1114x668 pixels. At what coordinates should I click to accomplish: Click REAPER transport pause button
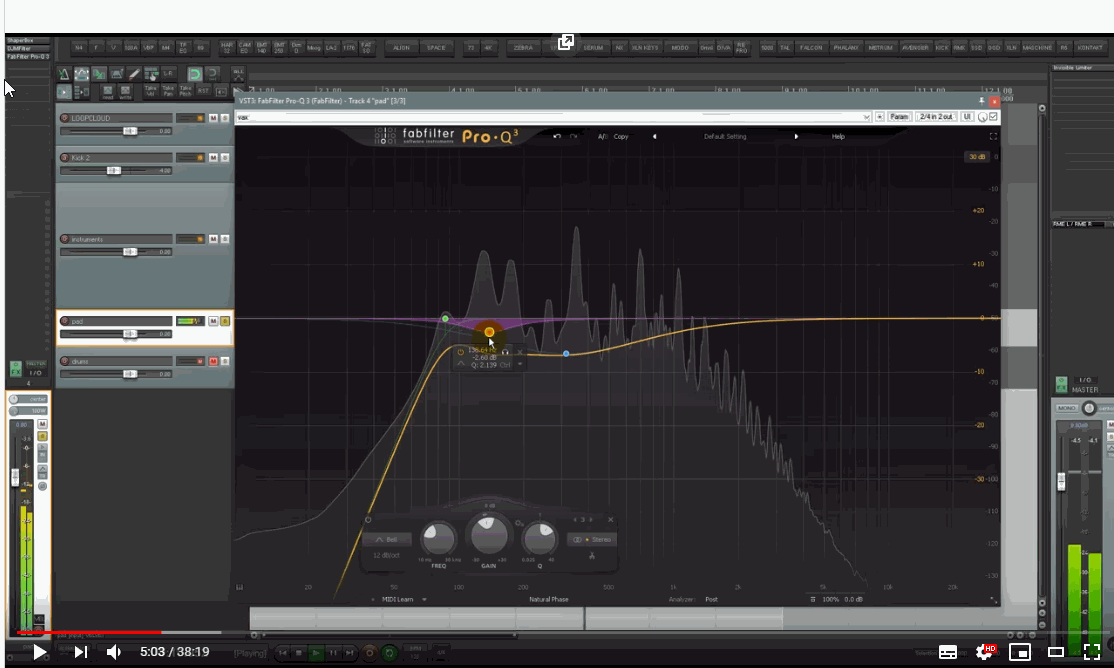click(x=333, y=652)
